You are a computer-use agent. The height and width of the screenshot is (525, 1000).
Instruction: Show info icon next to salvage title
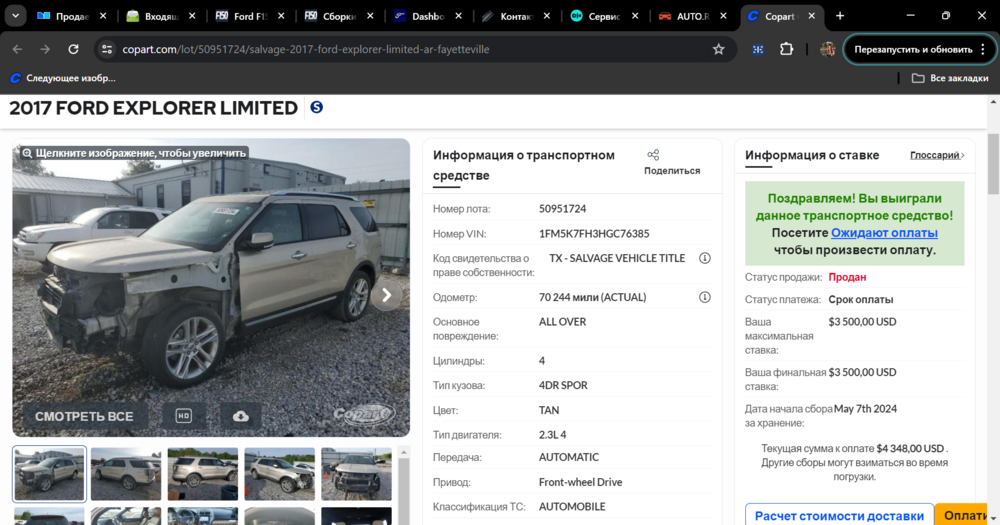point(705,258)
